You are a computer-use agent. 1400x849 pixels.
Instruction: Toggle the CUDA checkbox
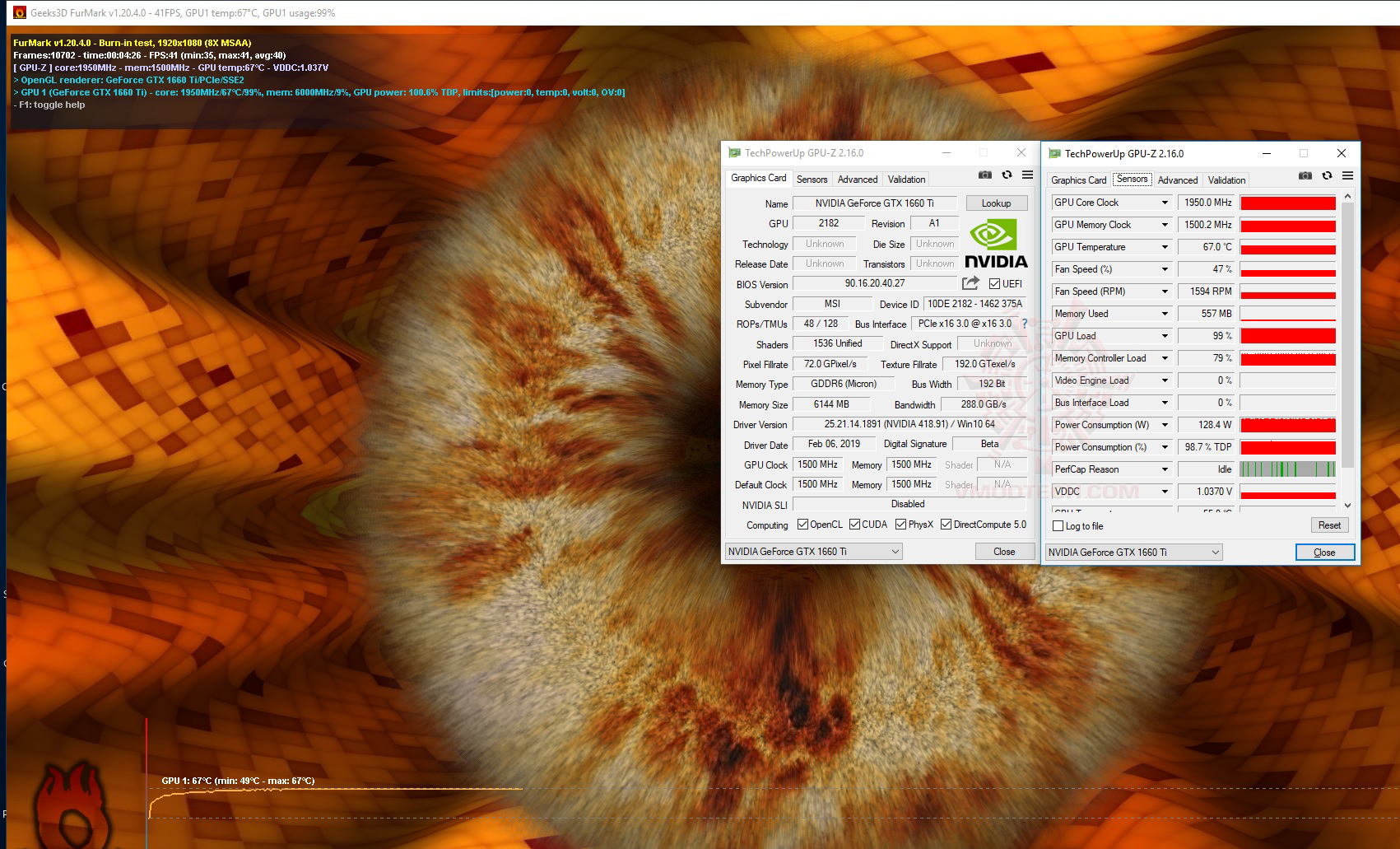[x=854, y=525]
